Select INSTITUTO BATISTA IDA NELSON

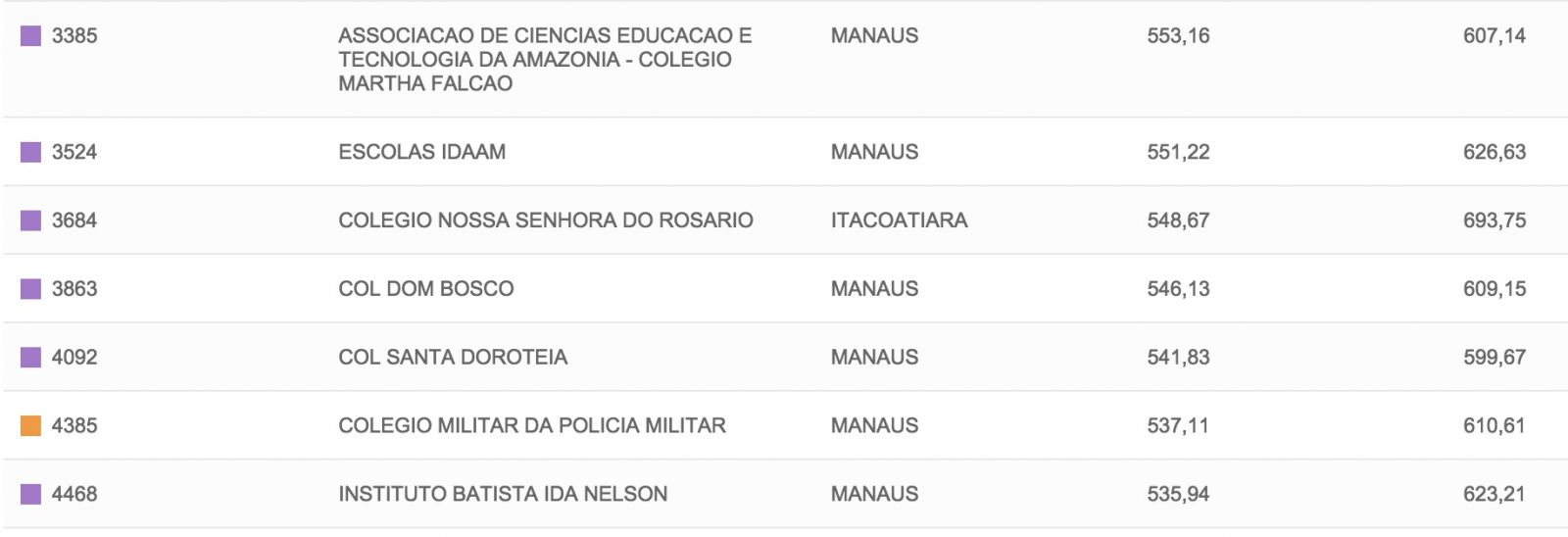pos(503,495)
